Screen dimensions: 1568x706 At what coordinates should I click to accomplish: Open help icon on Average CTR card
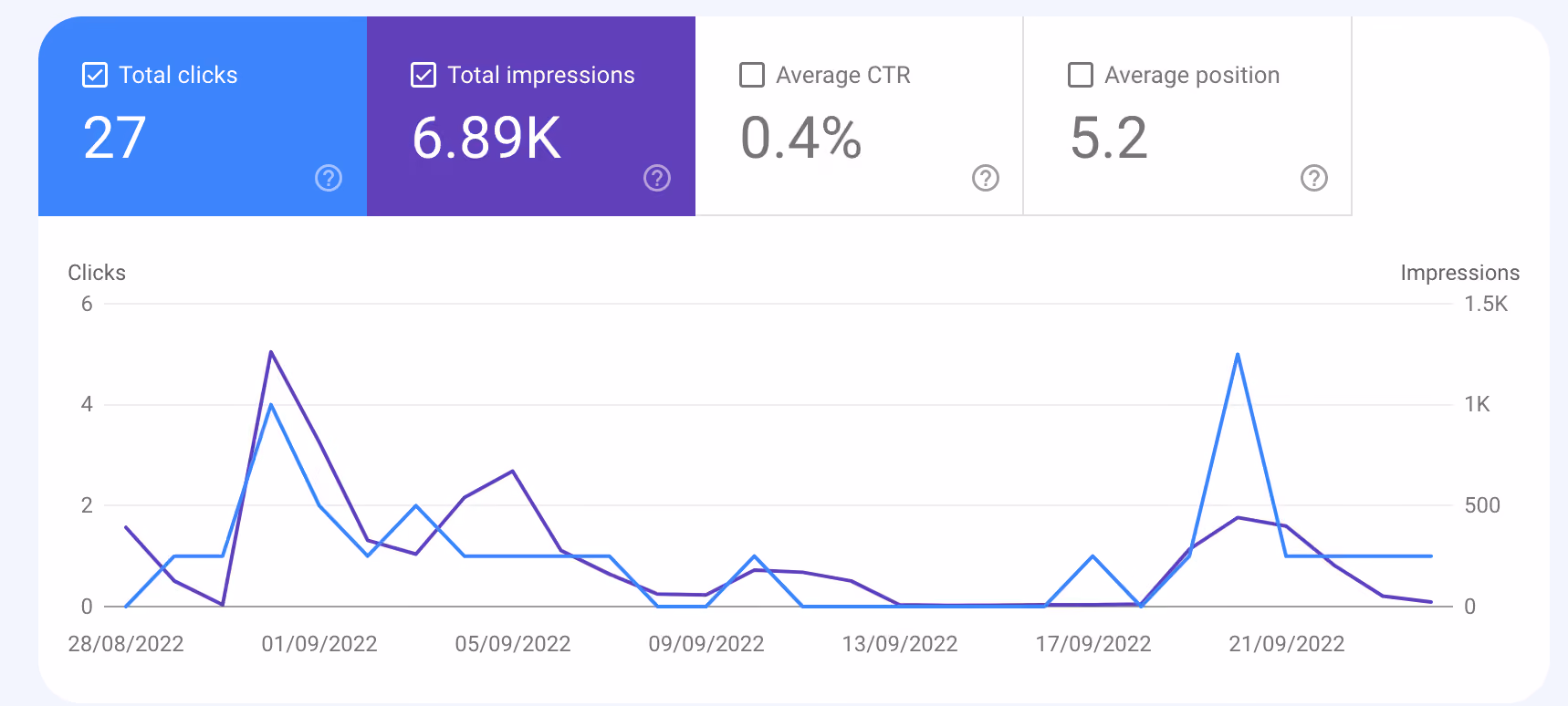[986, 178]
